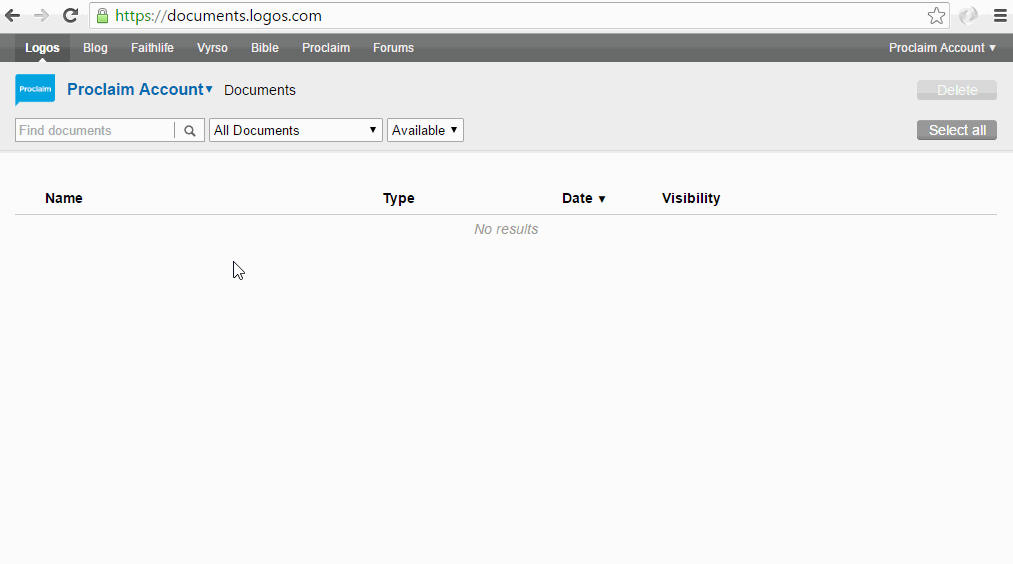Click the Visibility column header

[691, 198]
